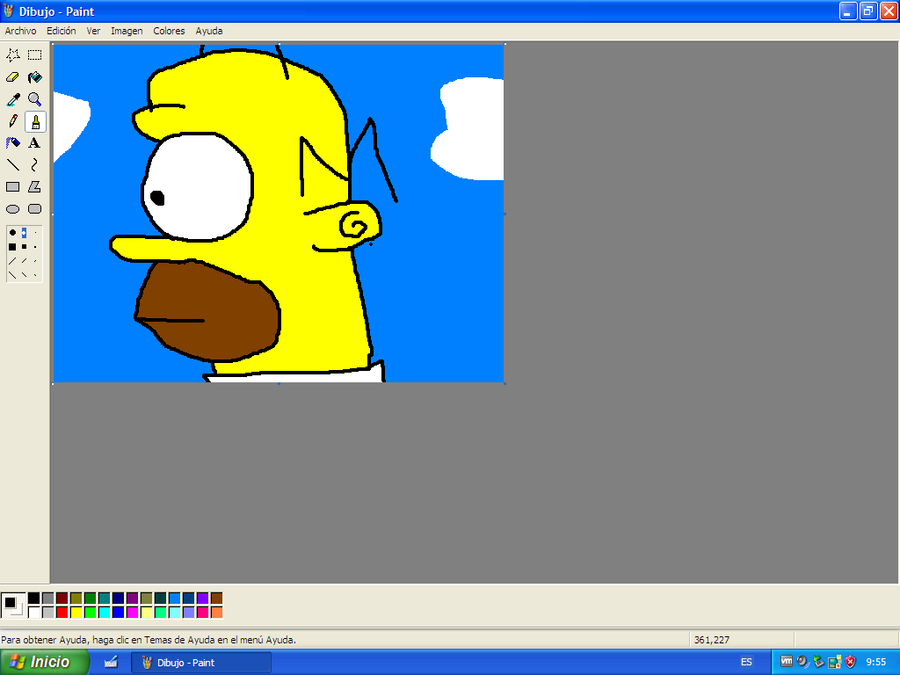Select the Polygon shape tool
This screenshot has height=675, width=900.
pos(35,187)
